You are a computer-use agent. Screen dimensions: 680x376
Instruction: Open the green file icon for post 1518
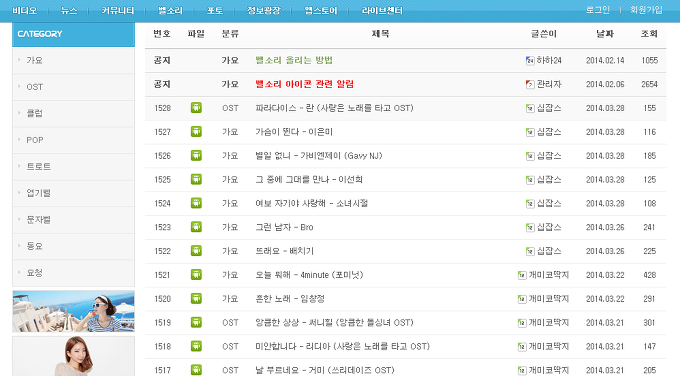[x=196, y=346]
